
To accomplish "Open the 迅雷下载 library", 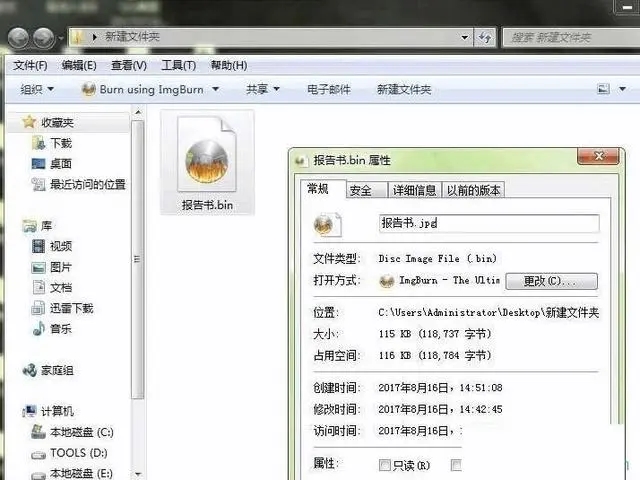I will coord(62,308).
